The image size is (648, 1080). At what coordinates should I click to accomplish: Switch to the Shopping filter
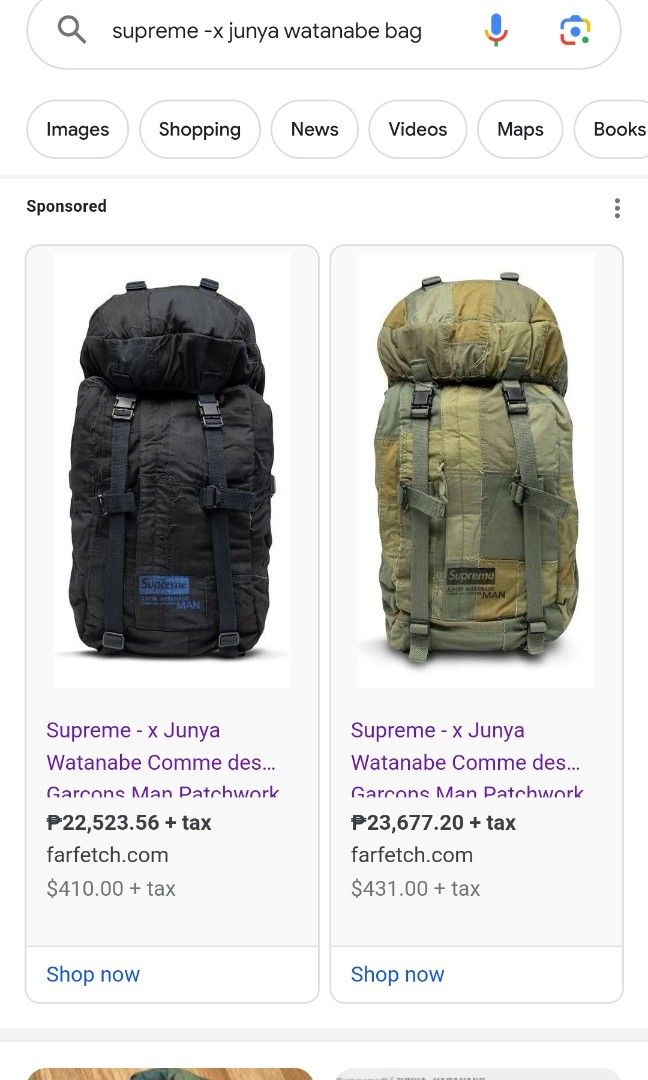tap(200, 129)
